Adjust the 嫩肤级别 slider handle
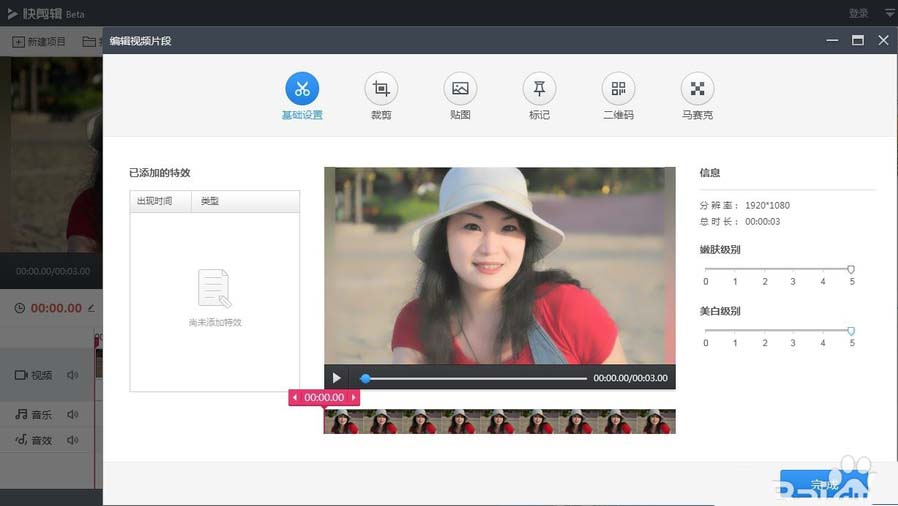 (851, 269)
